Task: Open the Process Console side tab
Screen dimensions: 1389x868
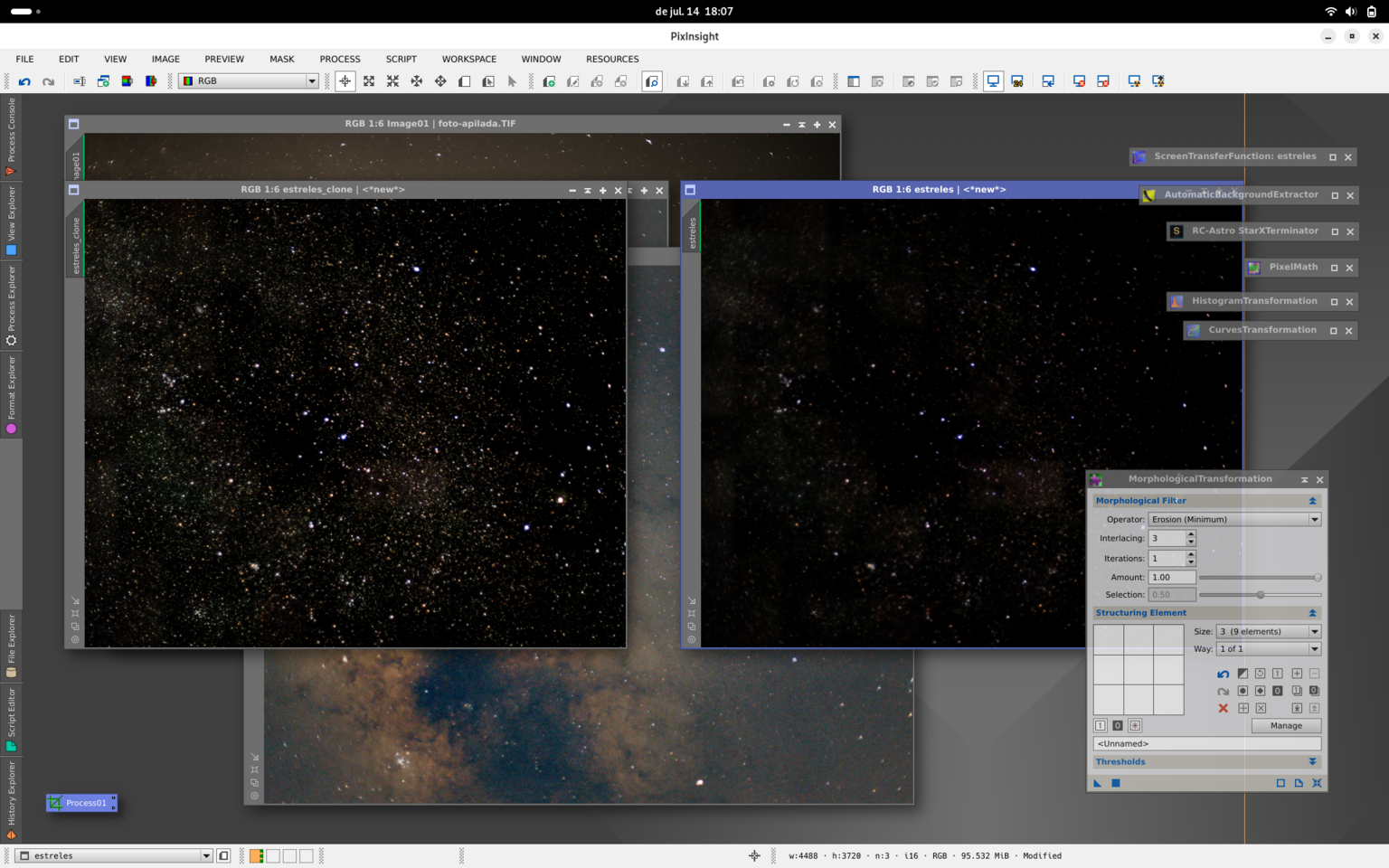Action: (11, 137)
